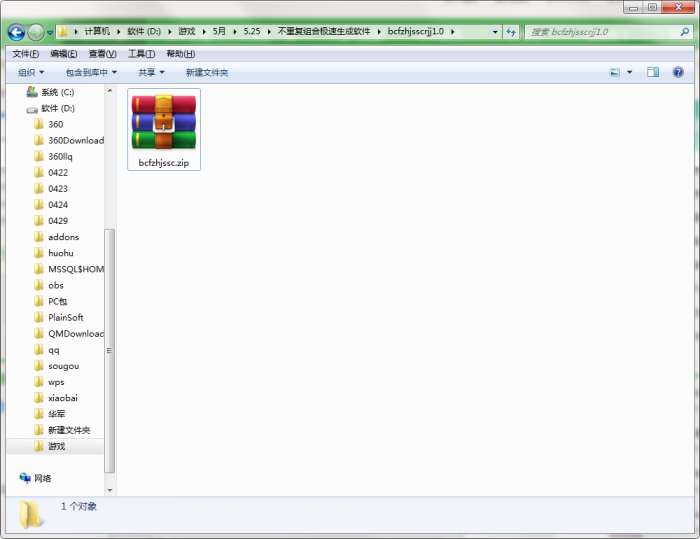Click 软件 (D:) in the address breadcrumb
Viewport: 700px width, 539px height.
click(144, 31)
